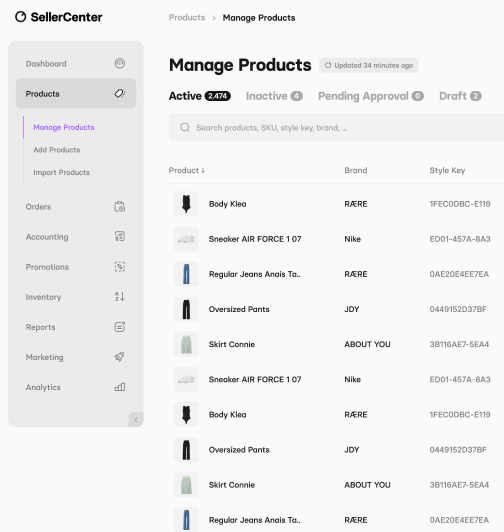Switch to the Inactive tab

tap(274, 96)
